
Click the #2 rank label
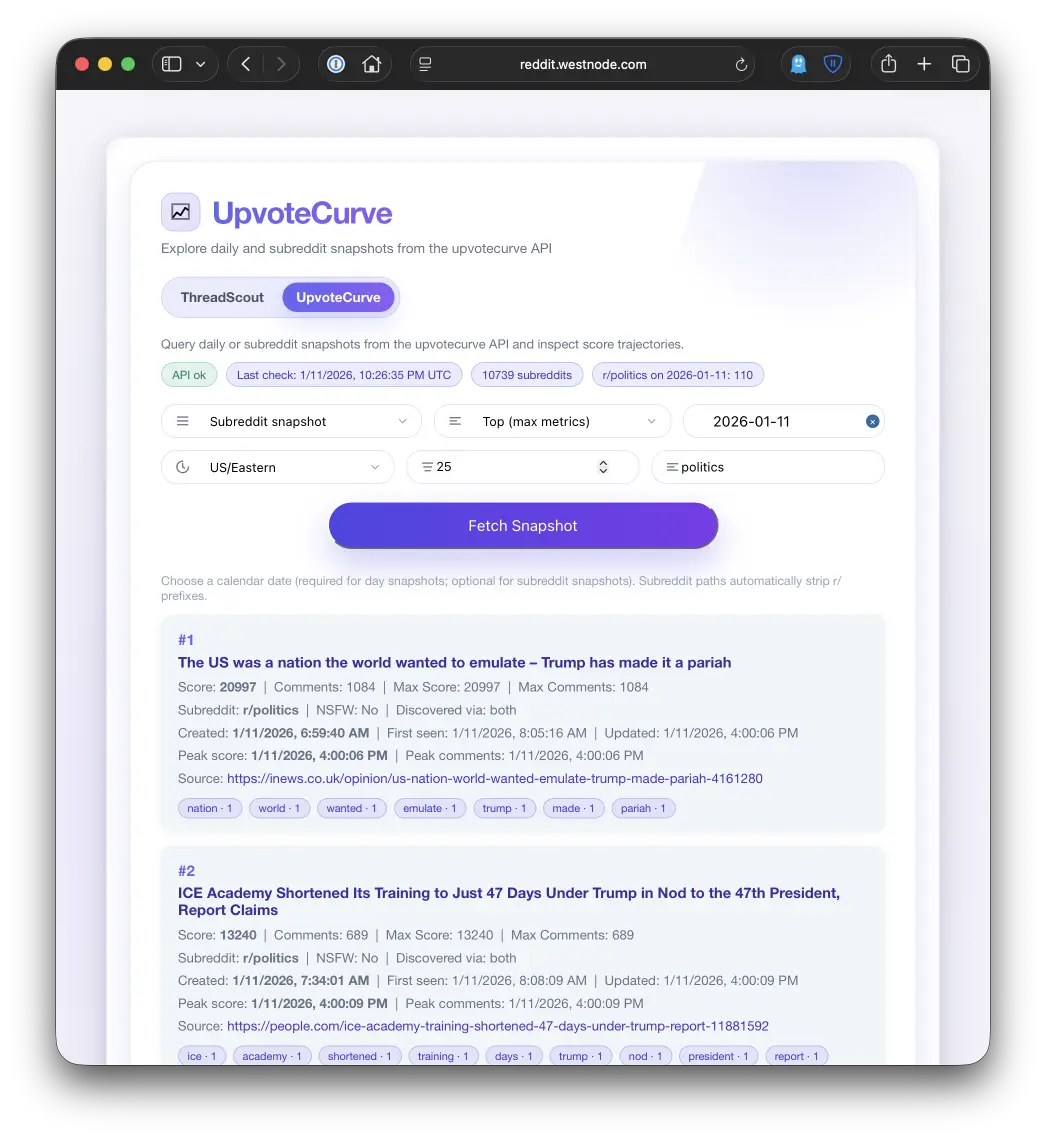[x=187, y=870]
